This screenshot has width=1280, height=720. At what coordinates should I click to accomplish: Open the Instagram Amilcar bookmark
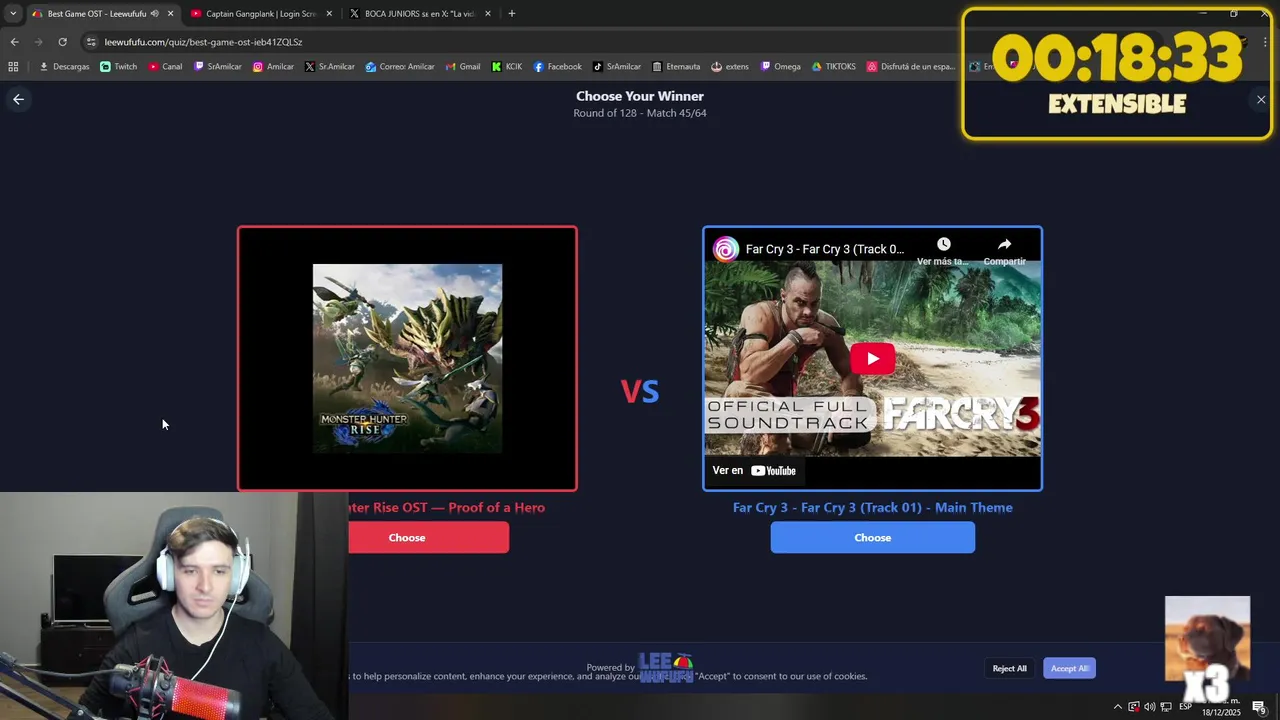[x=273, y=66]
